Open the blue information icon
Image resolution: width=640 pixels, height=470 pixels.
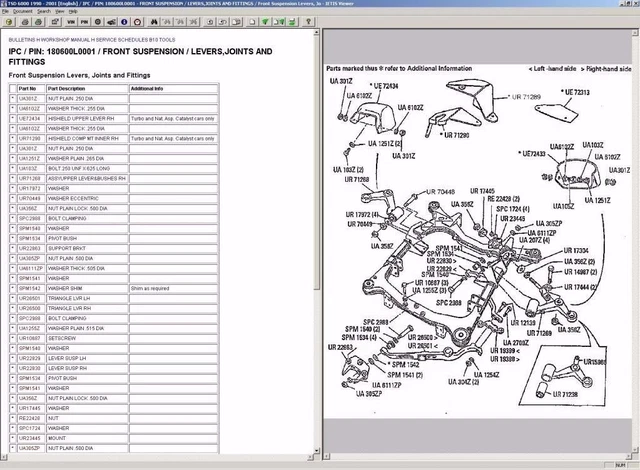coord(124,22)
